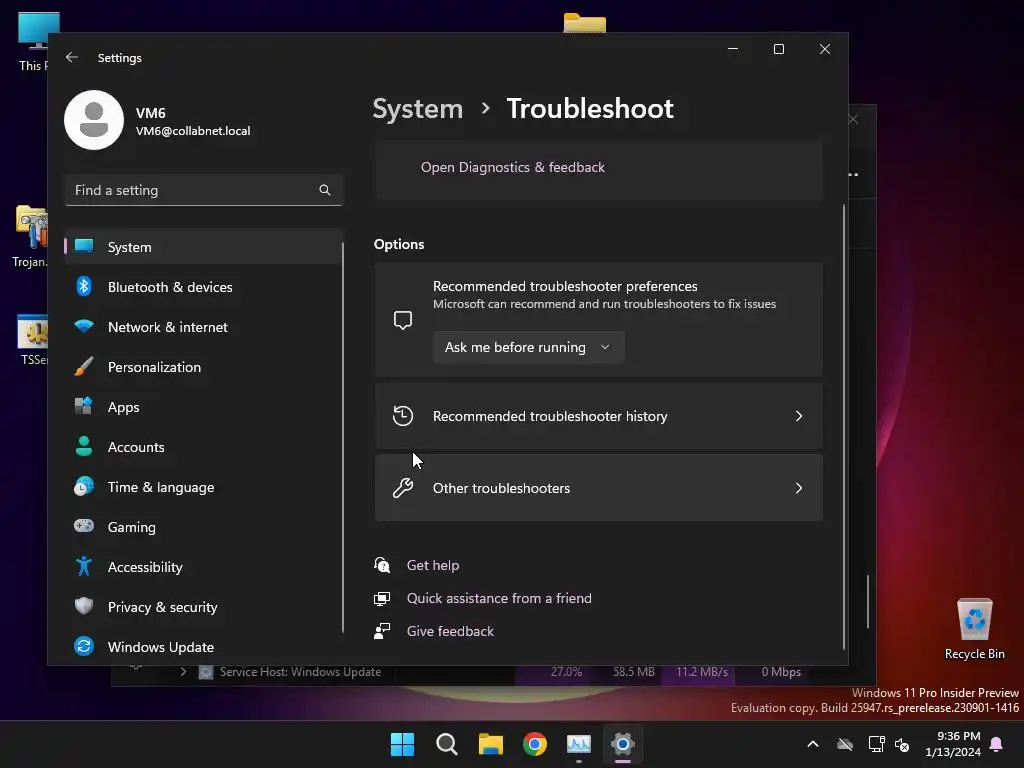Open Other troubleshooters page
This screenshot has width=1024, height=768.
598,488
